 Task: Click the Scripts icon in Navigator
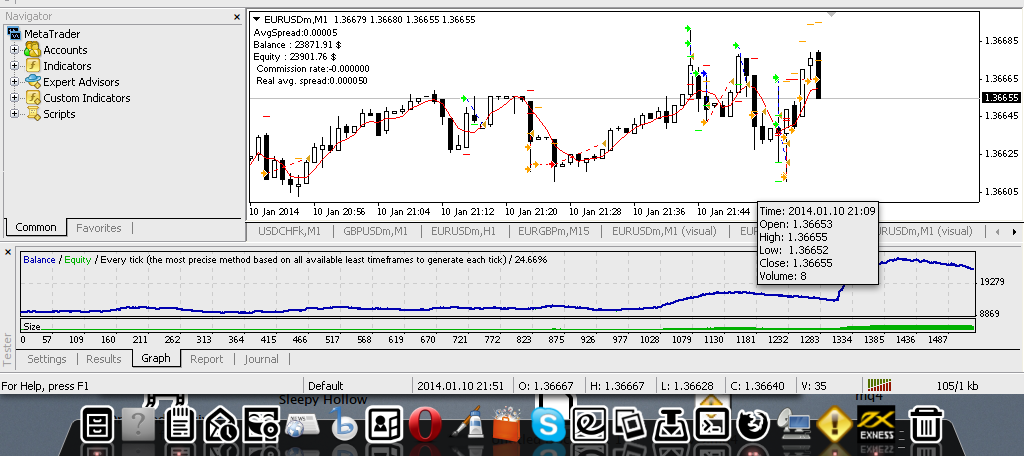pyautogui.click(x=33, y=114)
